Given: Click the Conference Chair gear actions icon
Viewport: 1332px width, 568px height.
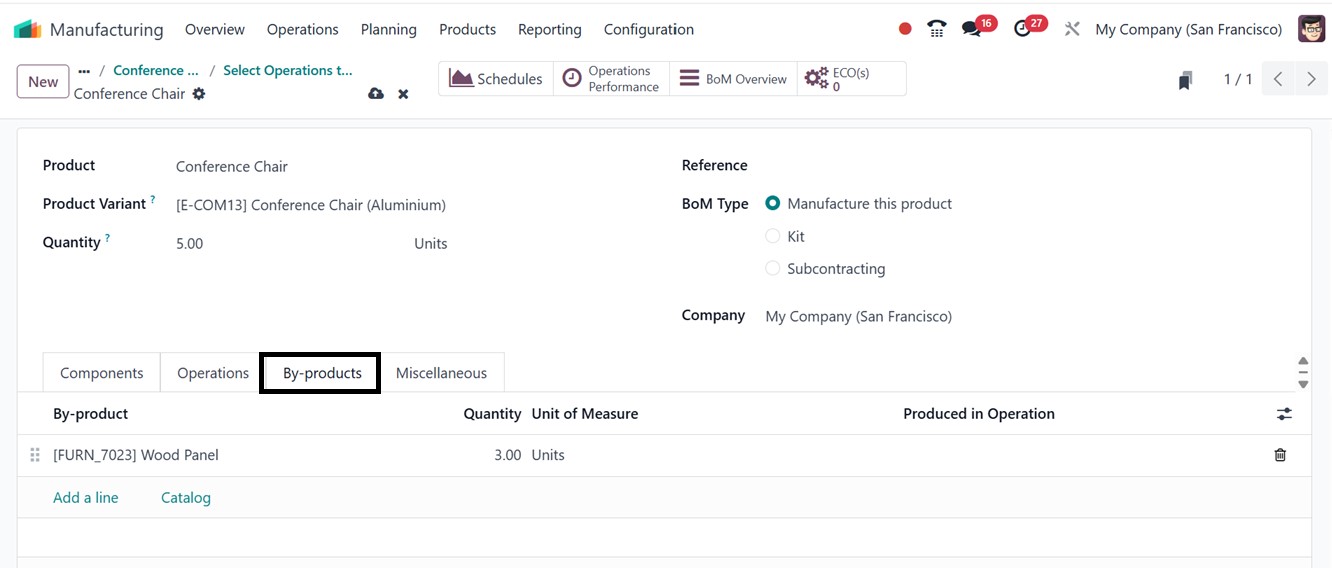Looking at the screenshot, I should [199, 94].
